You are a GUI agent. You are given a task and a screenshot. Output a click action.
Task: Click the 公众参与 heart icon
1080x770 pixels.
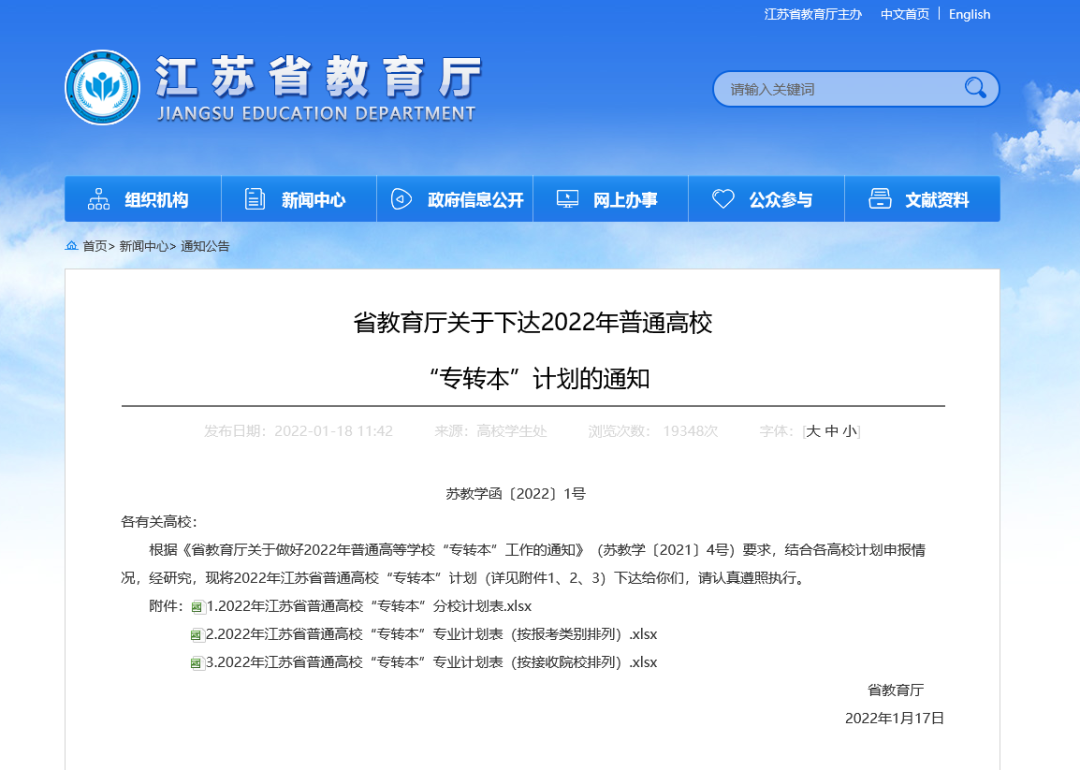pos(723,199)
